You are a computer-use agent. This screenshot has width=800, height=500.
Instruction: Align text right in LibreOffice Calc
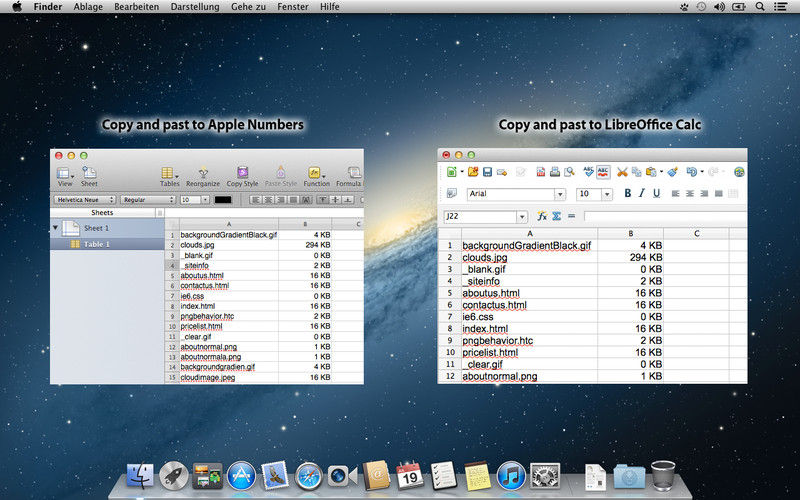pos(705,193)
